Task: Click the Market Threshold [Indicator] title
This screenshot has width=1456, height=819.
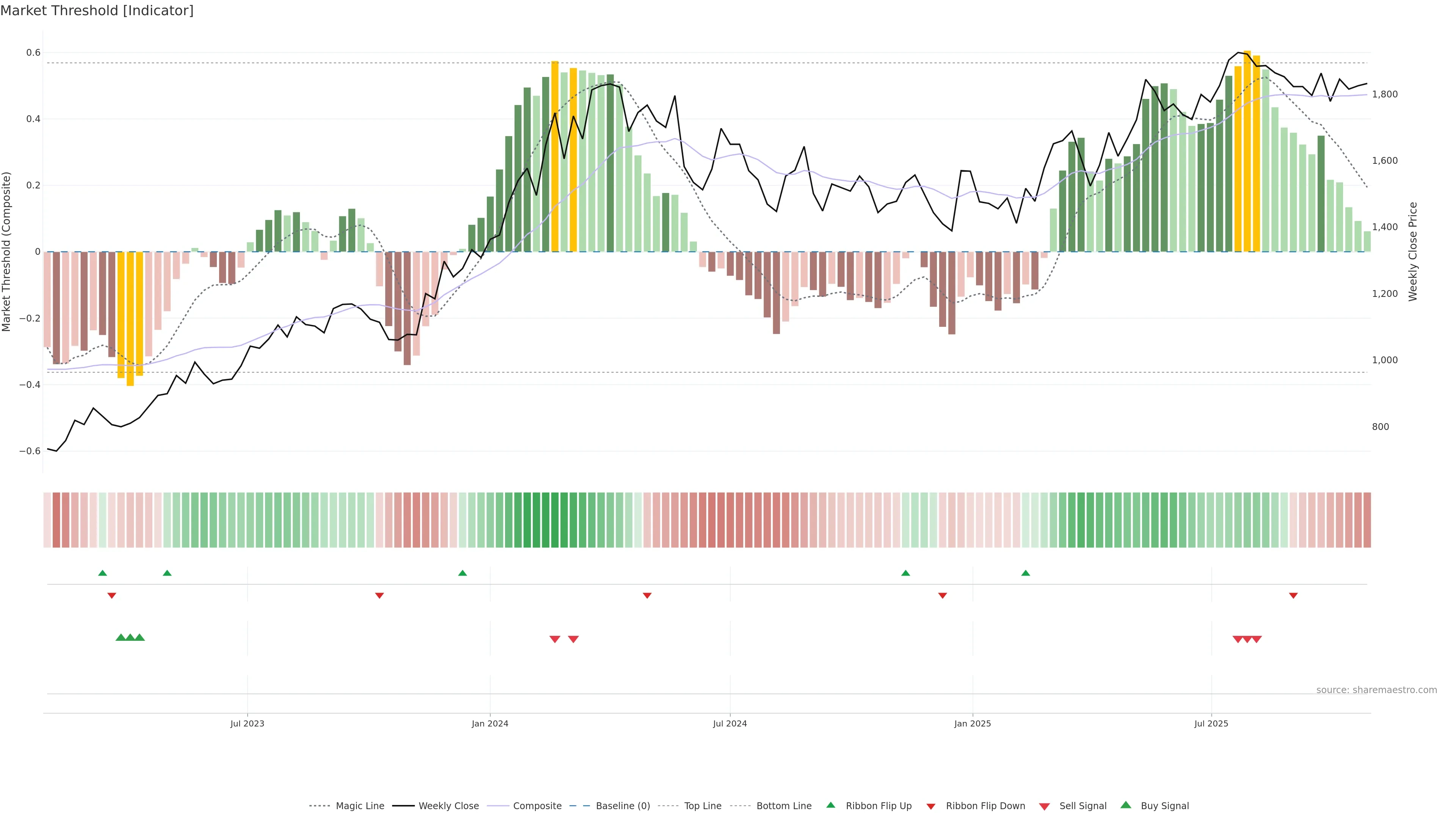Action: (97, 11)
